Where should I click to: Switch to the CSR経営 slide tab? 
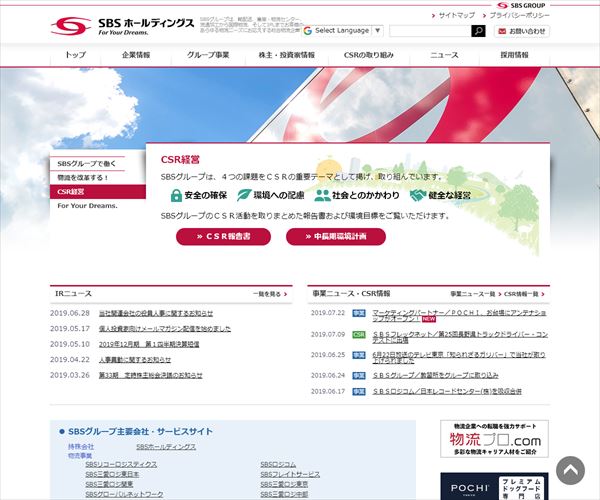[98, 192]
